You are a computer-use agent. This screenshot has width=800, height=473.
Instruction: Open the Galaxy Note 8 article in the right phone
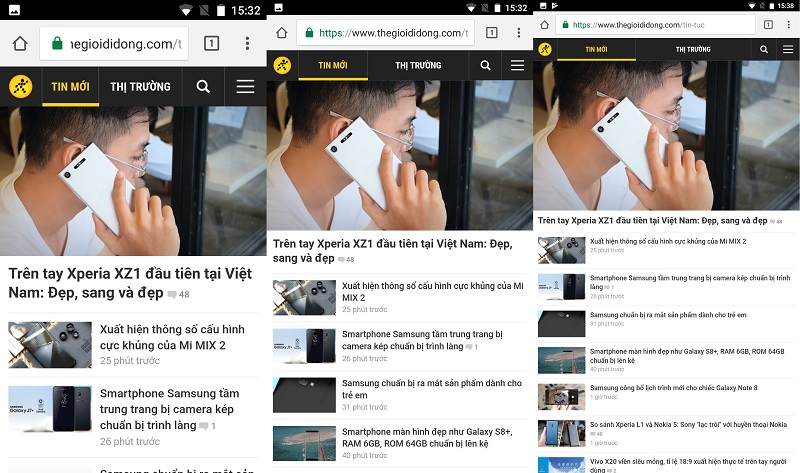tap(673, 388)
